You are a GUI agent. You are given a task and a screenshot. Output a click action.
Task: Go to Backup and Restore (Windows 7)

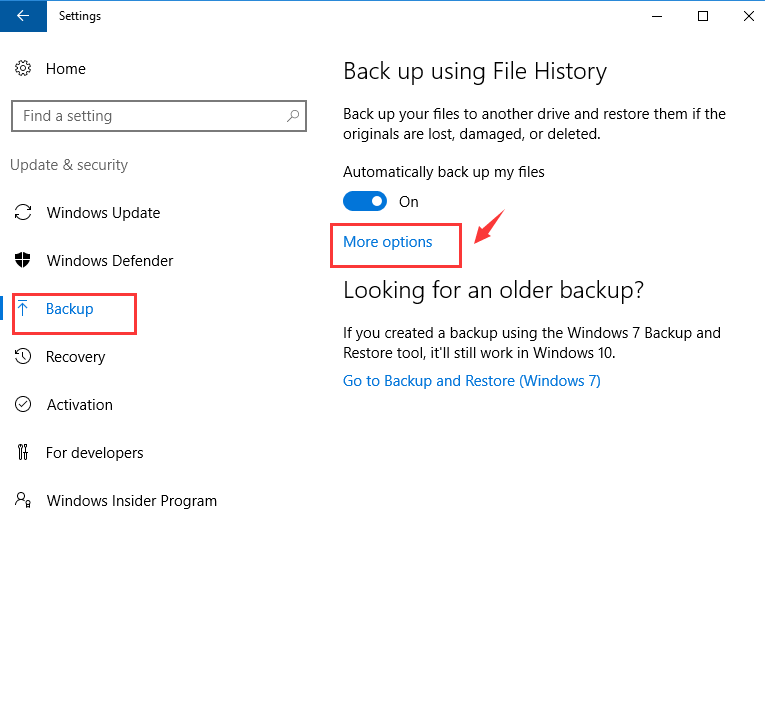click(x=471, y=381)
